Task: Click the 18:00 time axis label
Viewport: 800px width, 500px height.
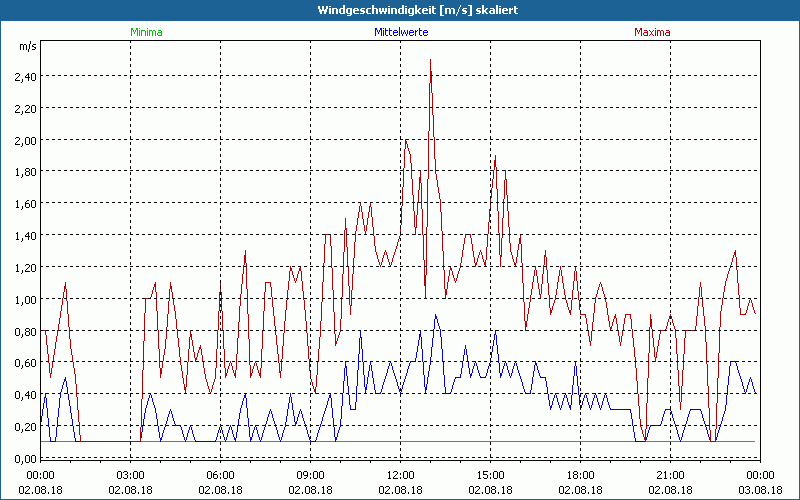Action: pos(580,475)
